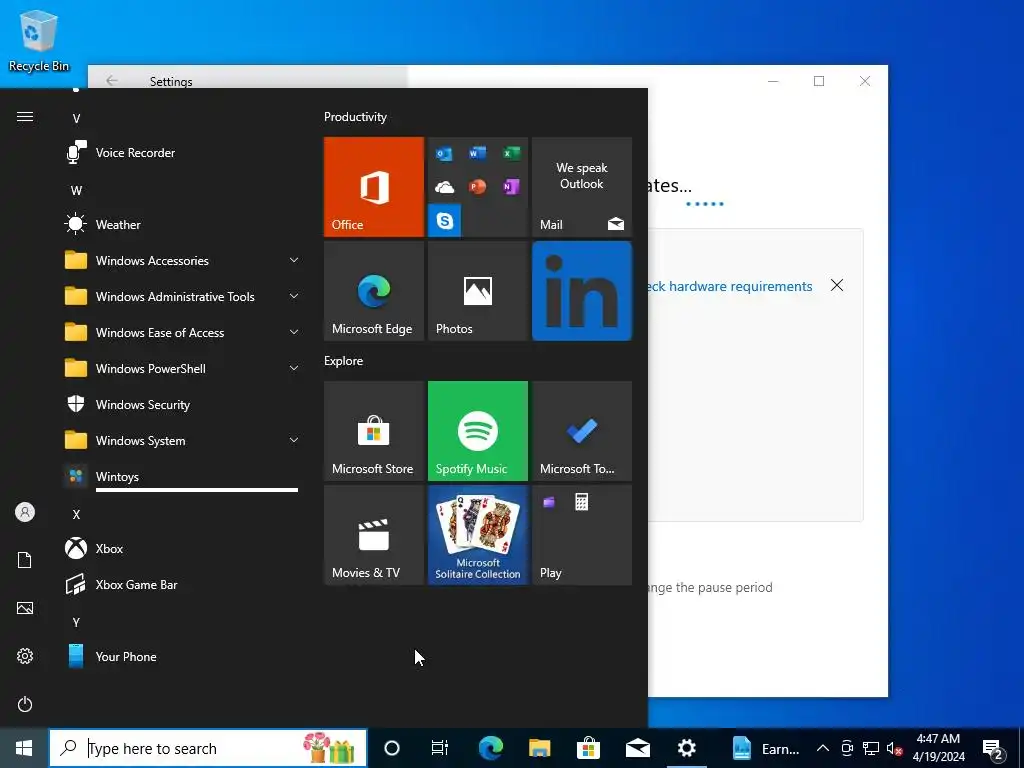Click the Power button in Start
The height and width of the screenshot is (768, 1024).
coord(25,704)
